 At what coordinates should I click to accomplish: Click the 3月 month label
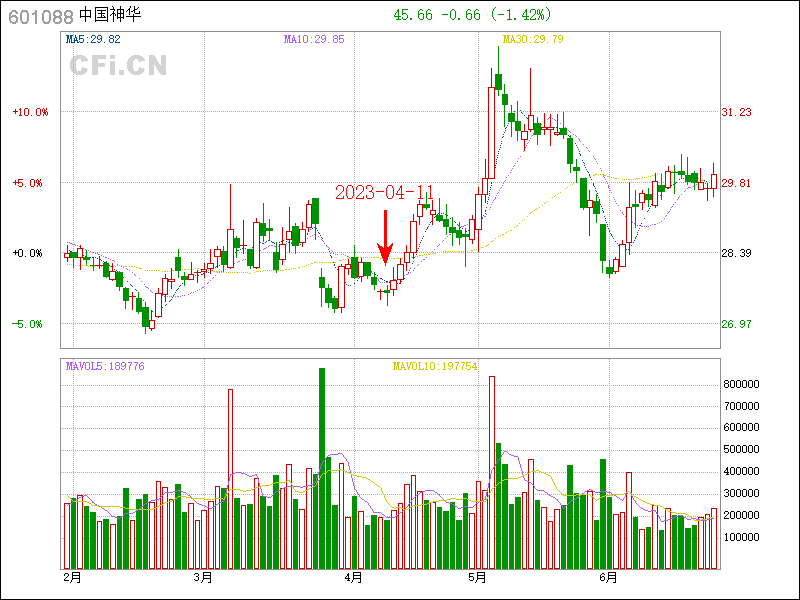click(203, 578)
